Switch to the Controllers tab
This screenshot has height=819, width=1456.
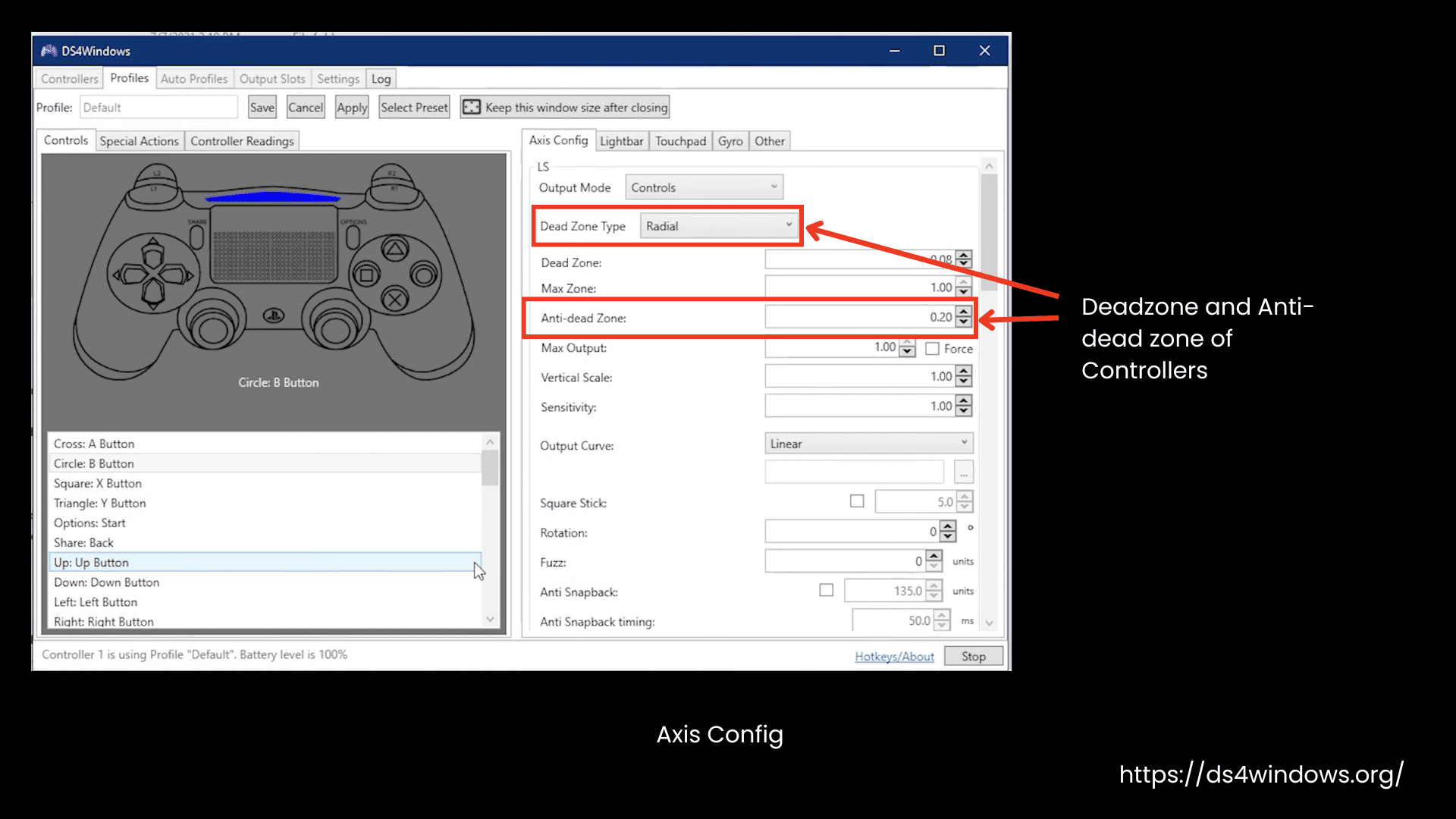pyautogui.click(x=70, y=79)
